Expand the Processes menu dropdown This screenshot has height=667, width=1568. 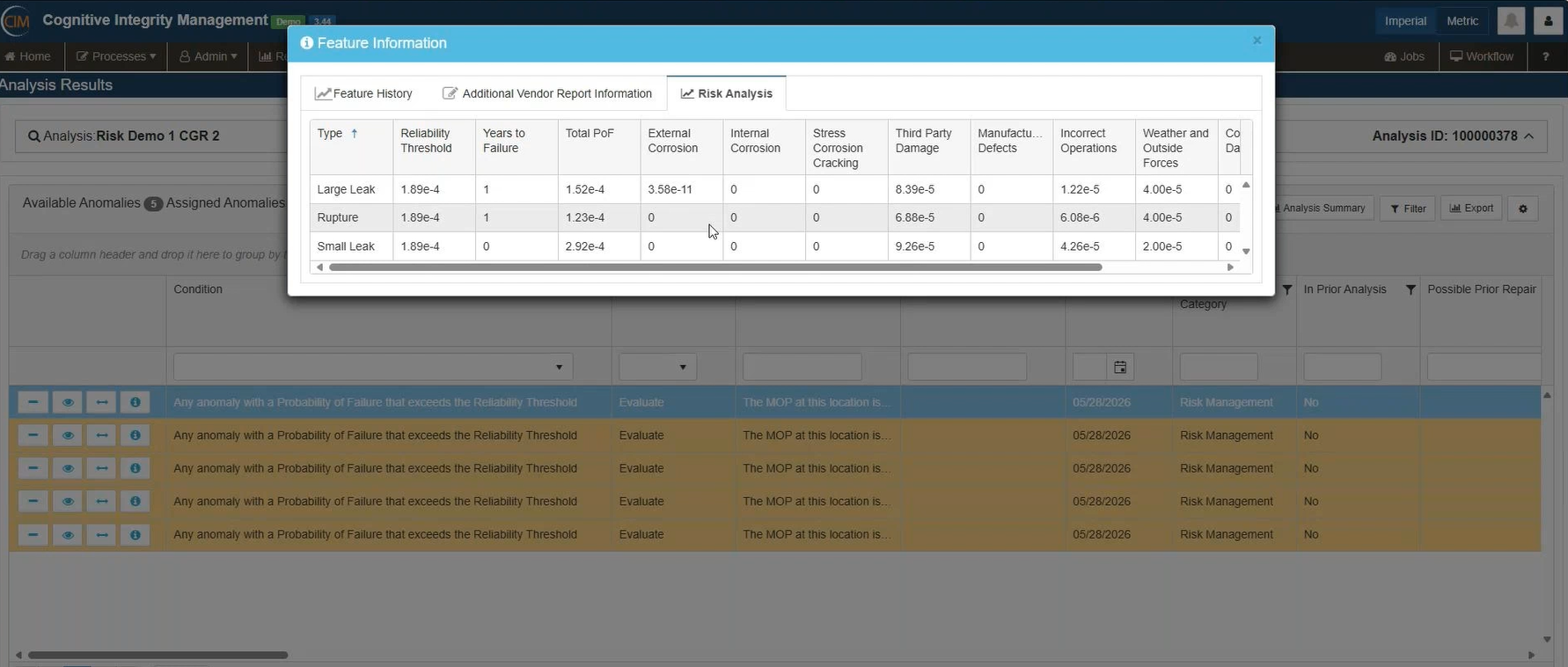[x=116, y=56]
